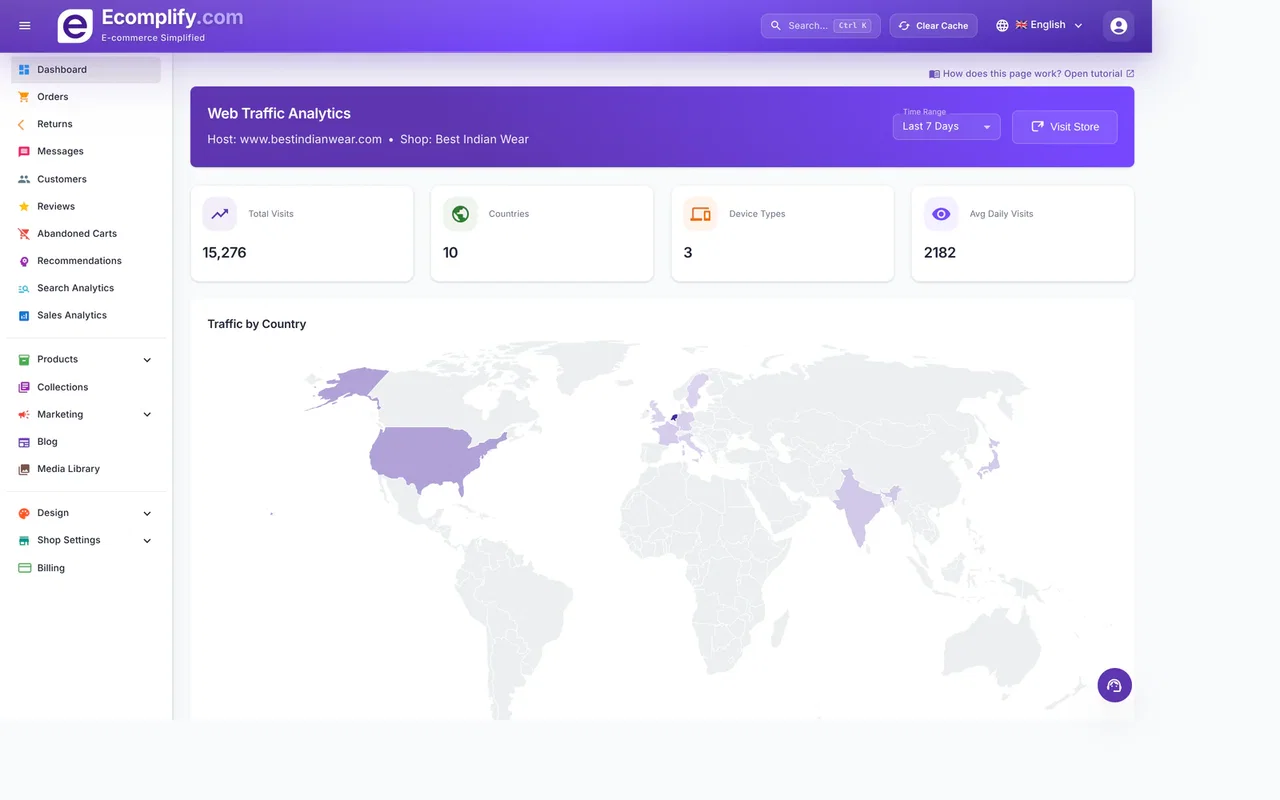Click the Total Visits value 15,276
Image resolution: width=1280 pixels, height=800 pixels.
(x=224, y=253)
